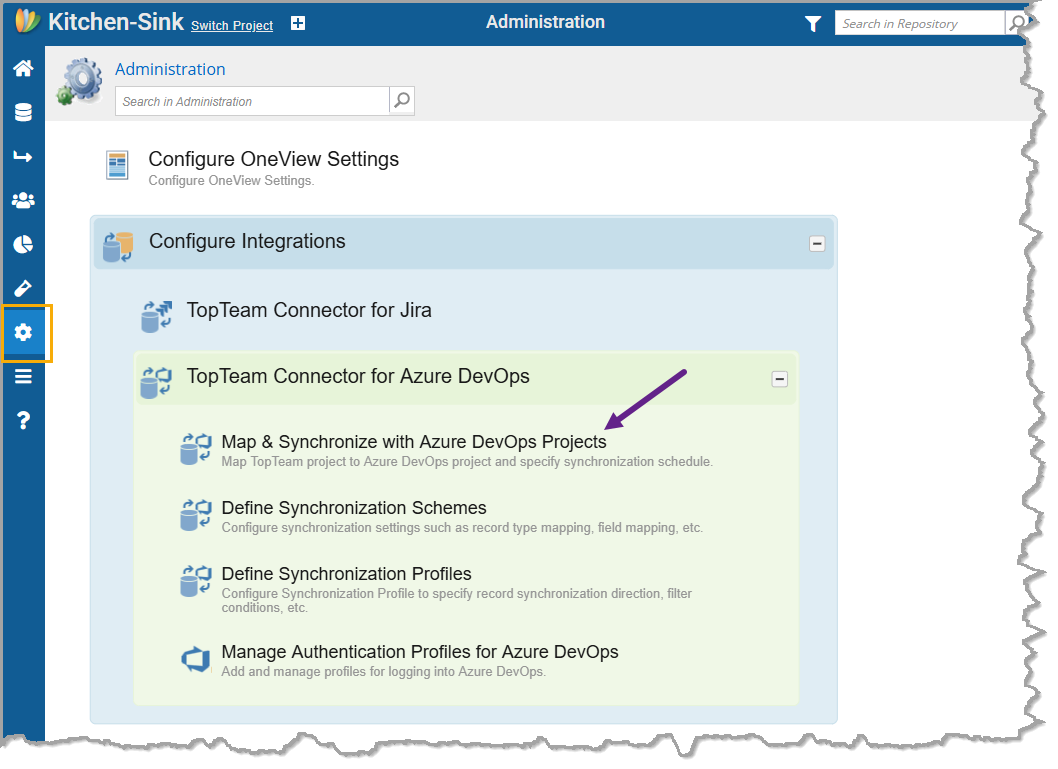Open Map & Synchronize with Azure DevOps Projects
Viewport: 1058px width, 769px height.
coord(413,442)
